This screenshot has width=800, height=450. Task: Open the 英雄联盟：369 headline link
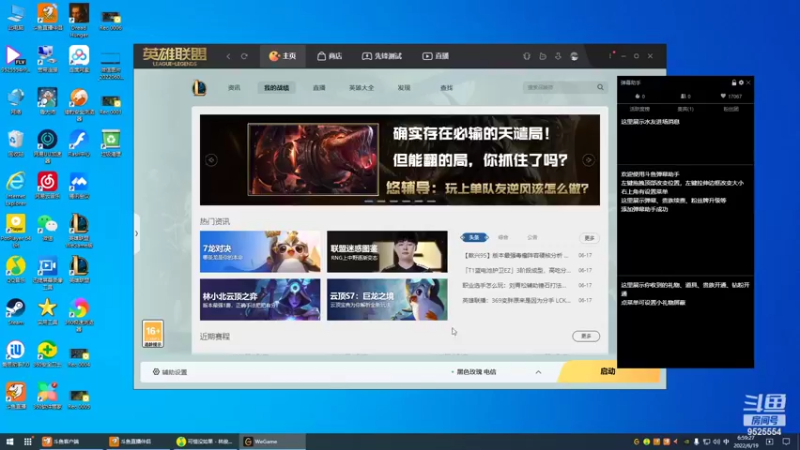(x=516, y=301)
